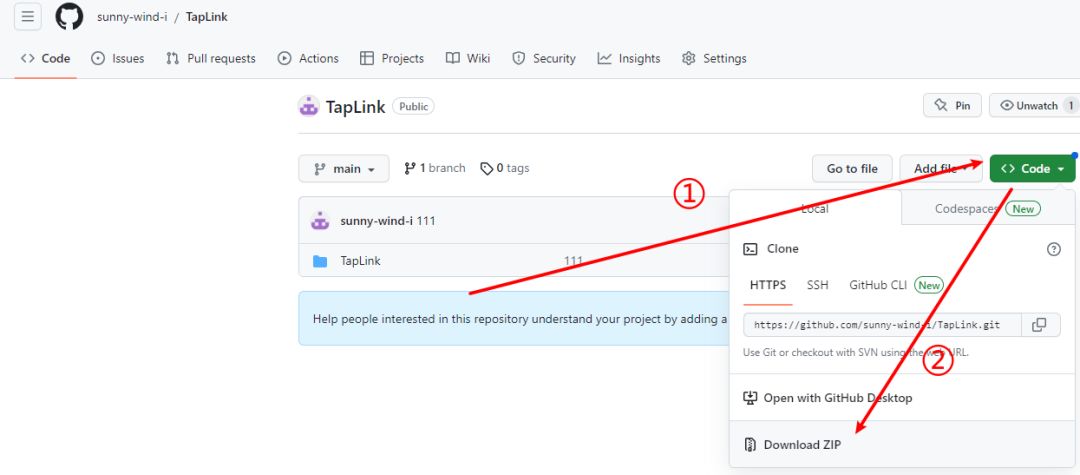Click the TapLink repository avatar icon
The width and height of the screenshot is (1080, 475).
pos(309,106)
